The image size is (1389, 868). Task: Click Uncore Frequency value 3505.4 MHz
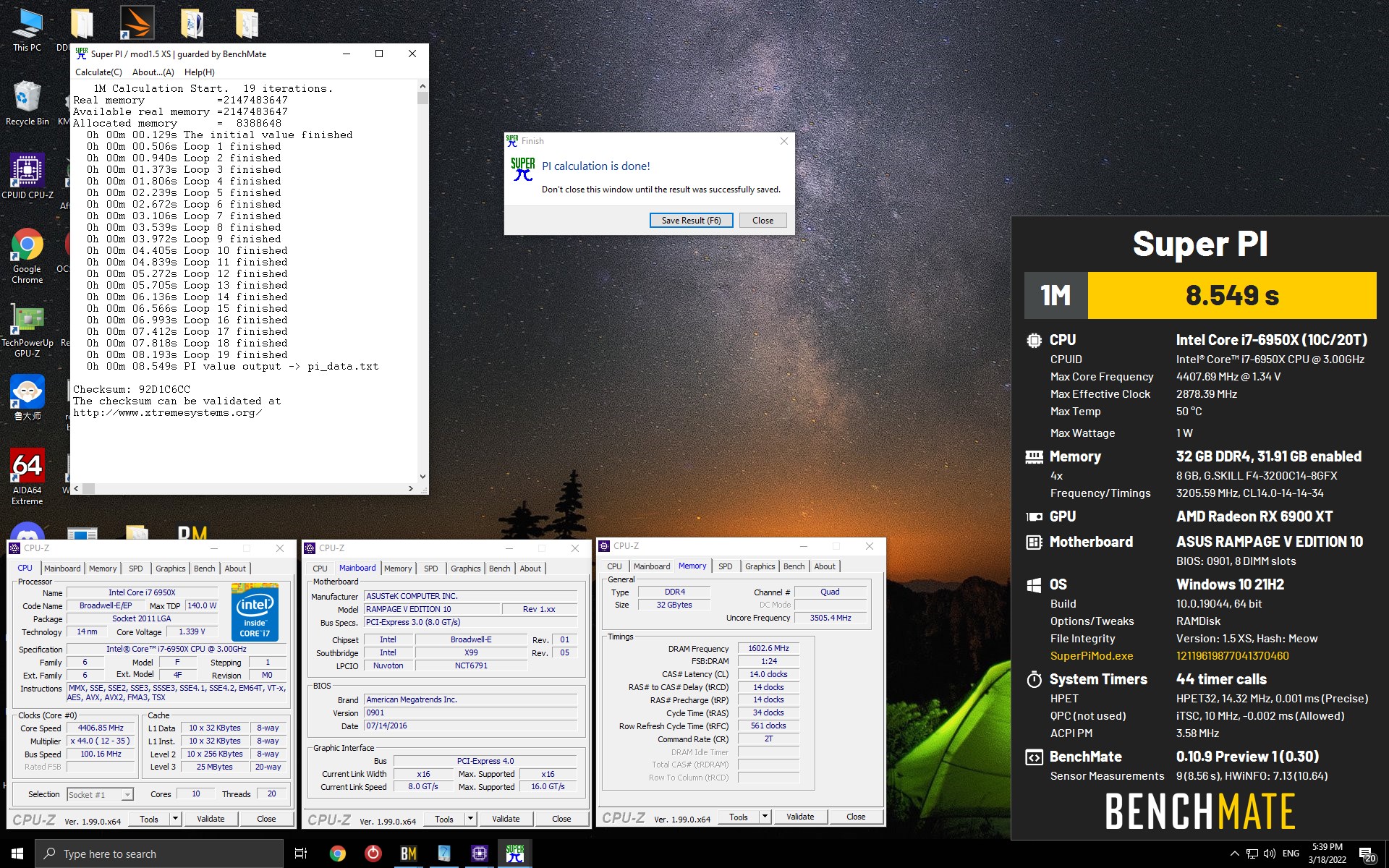click(830, 618)
